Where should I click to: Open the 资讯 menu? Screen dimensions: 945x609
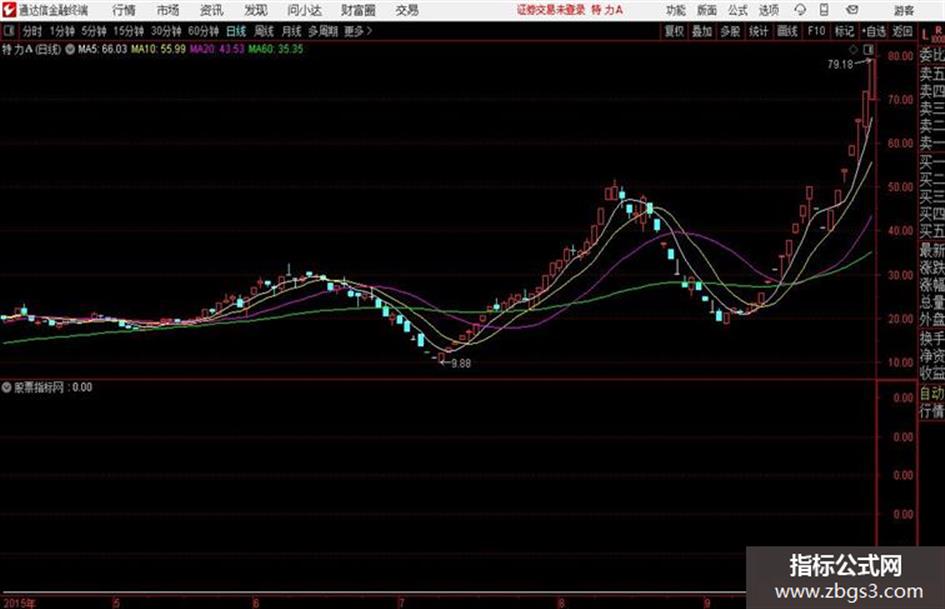(212, 10)
